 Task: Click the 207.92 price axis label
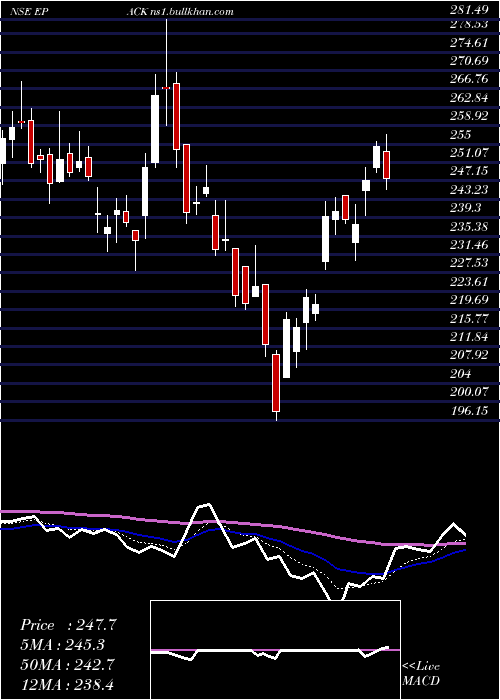pos(469,355)
